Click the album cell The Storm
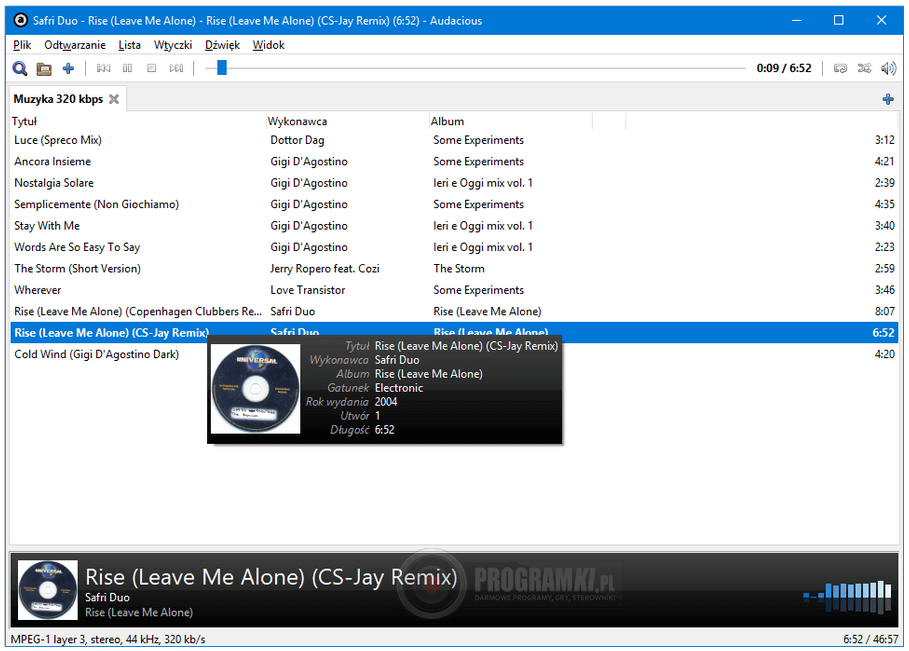Viewport: 909px width, 651px height. pyautogui.click(x=459, y=268)
